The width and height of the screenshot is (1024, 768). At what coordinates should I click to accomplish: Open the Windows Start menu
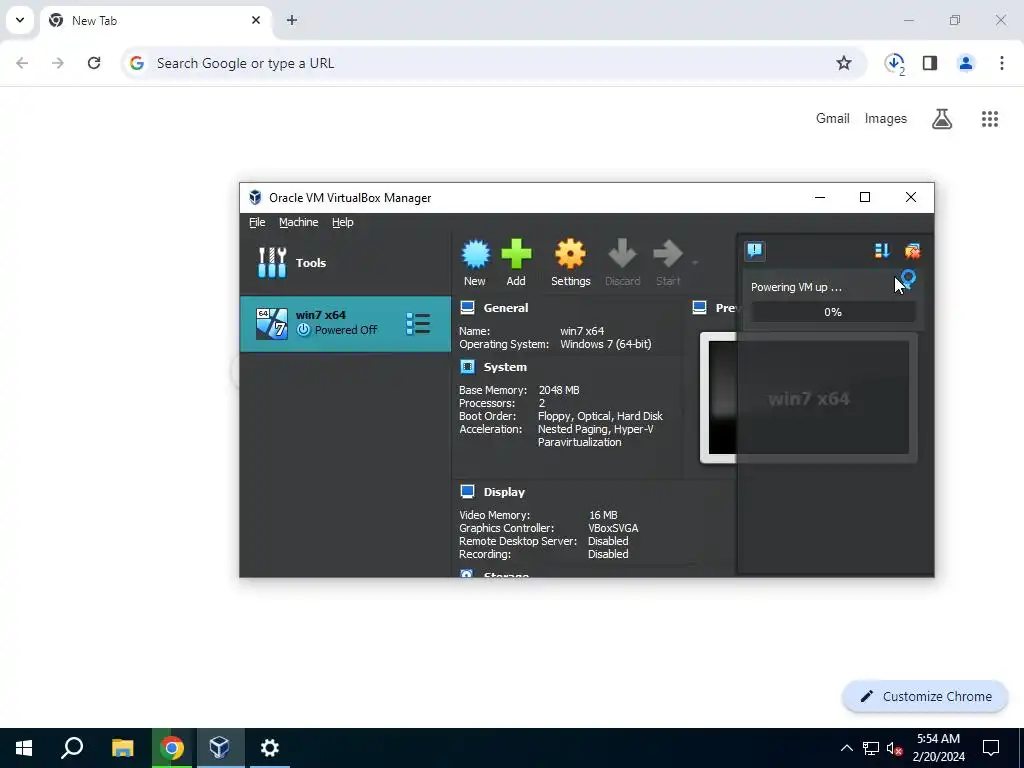(24, 748)
